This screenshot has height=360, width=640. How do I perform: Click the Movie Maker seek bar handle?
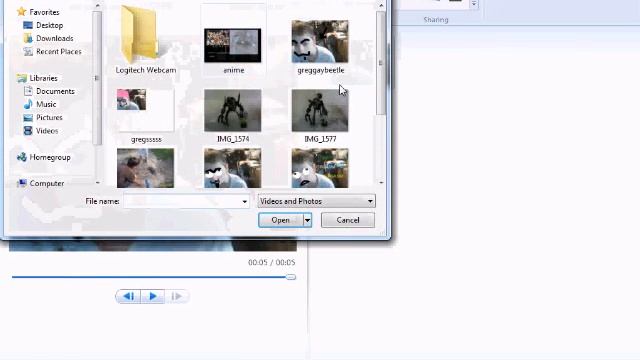click(291, 277)
